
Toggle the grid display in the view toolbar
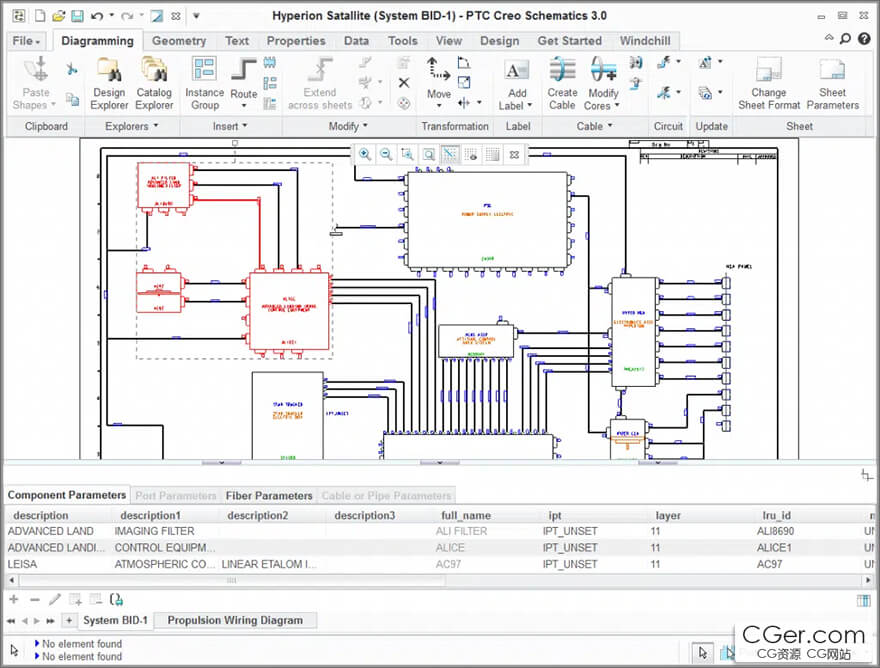493,154
